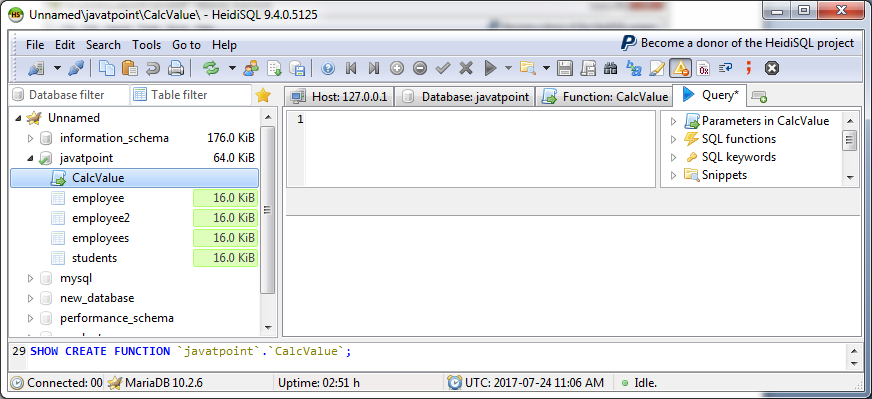Image resolution: width=872 pixels, height=399 pixels.
Task: Expand the new_database node
Action: (x=31, y=298)
